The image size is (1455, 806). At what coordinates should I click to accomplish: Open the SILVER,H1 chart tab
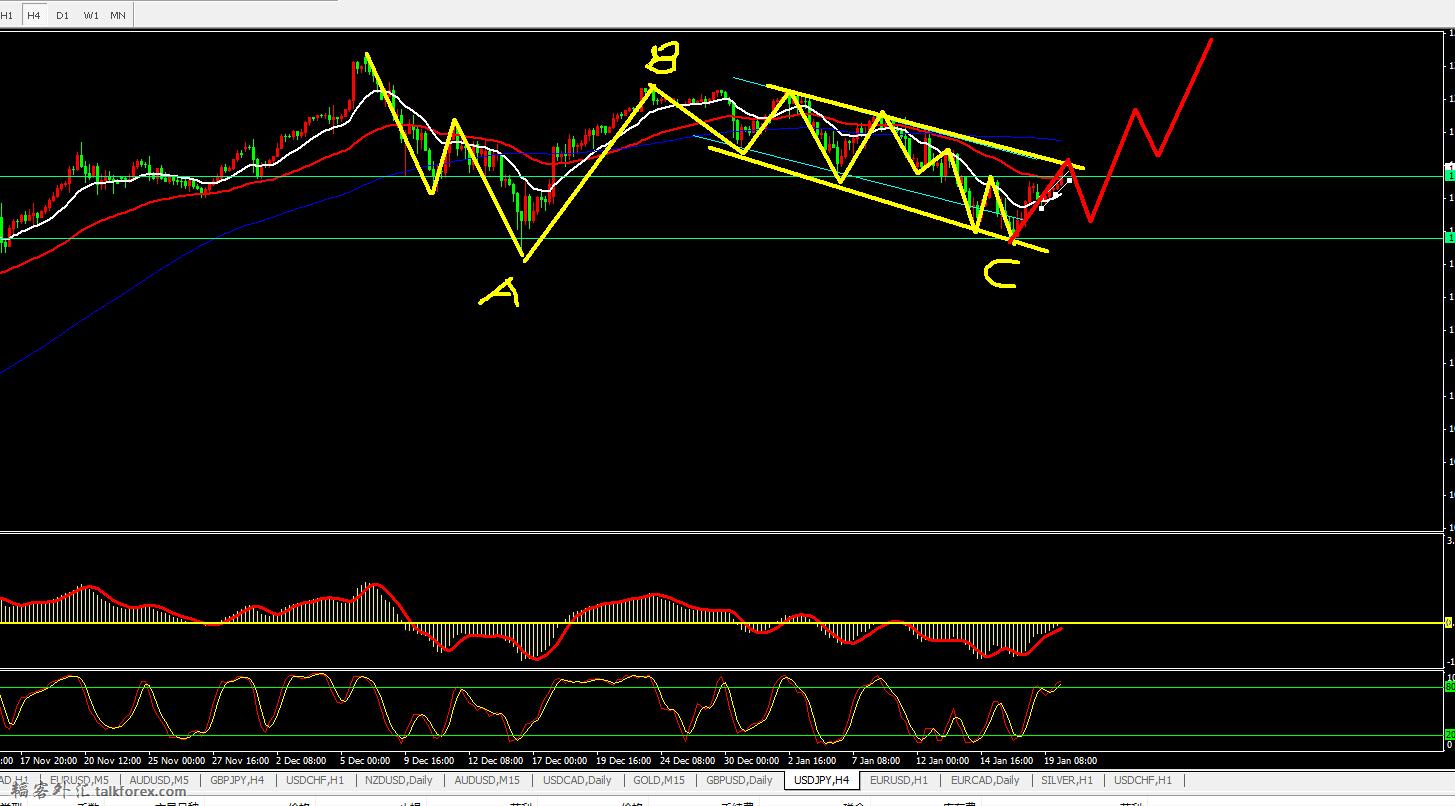[x=1067, y=780]
